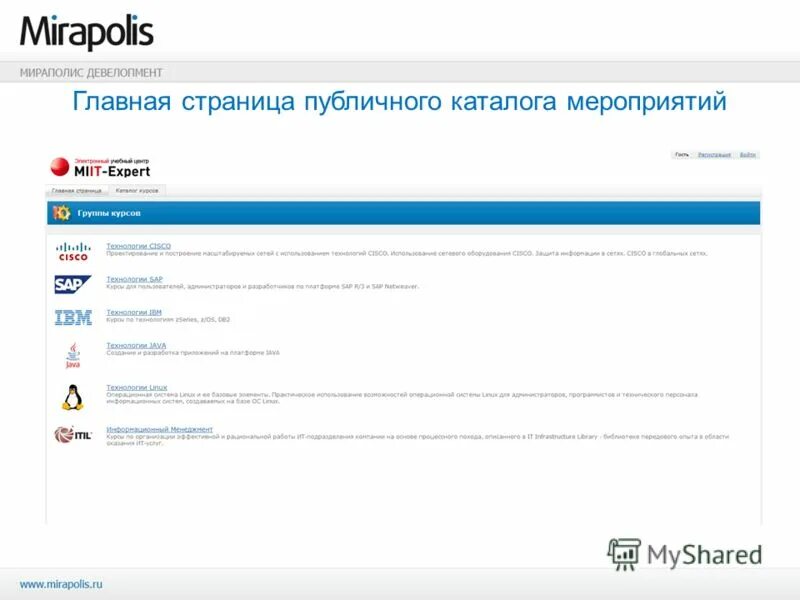Image resolution: width=800 pixels, height=600 pixels.
Task: Click the Java logo icon
Action: point(73,355)
